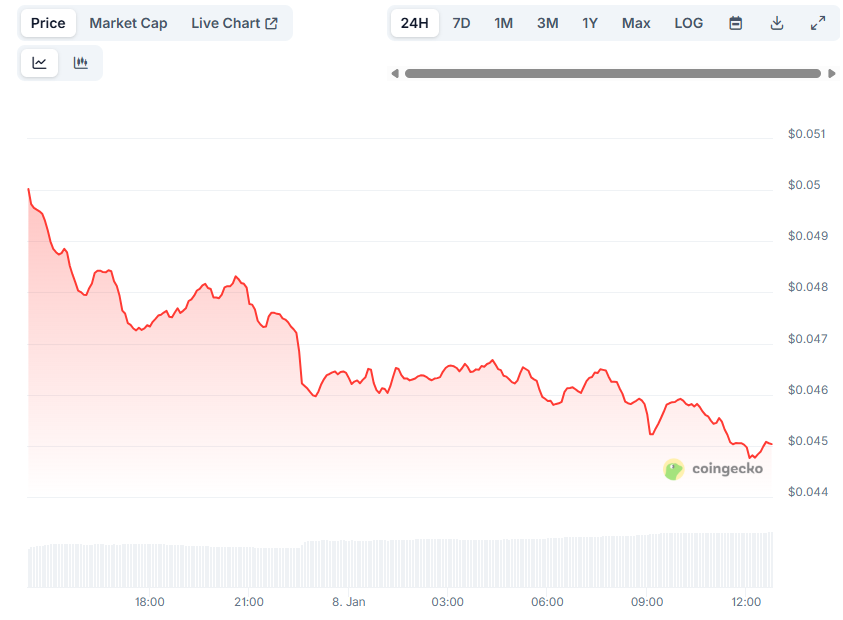Open Live Chart in new window

point(235,22)
